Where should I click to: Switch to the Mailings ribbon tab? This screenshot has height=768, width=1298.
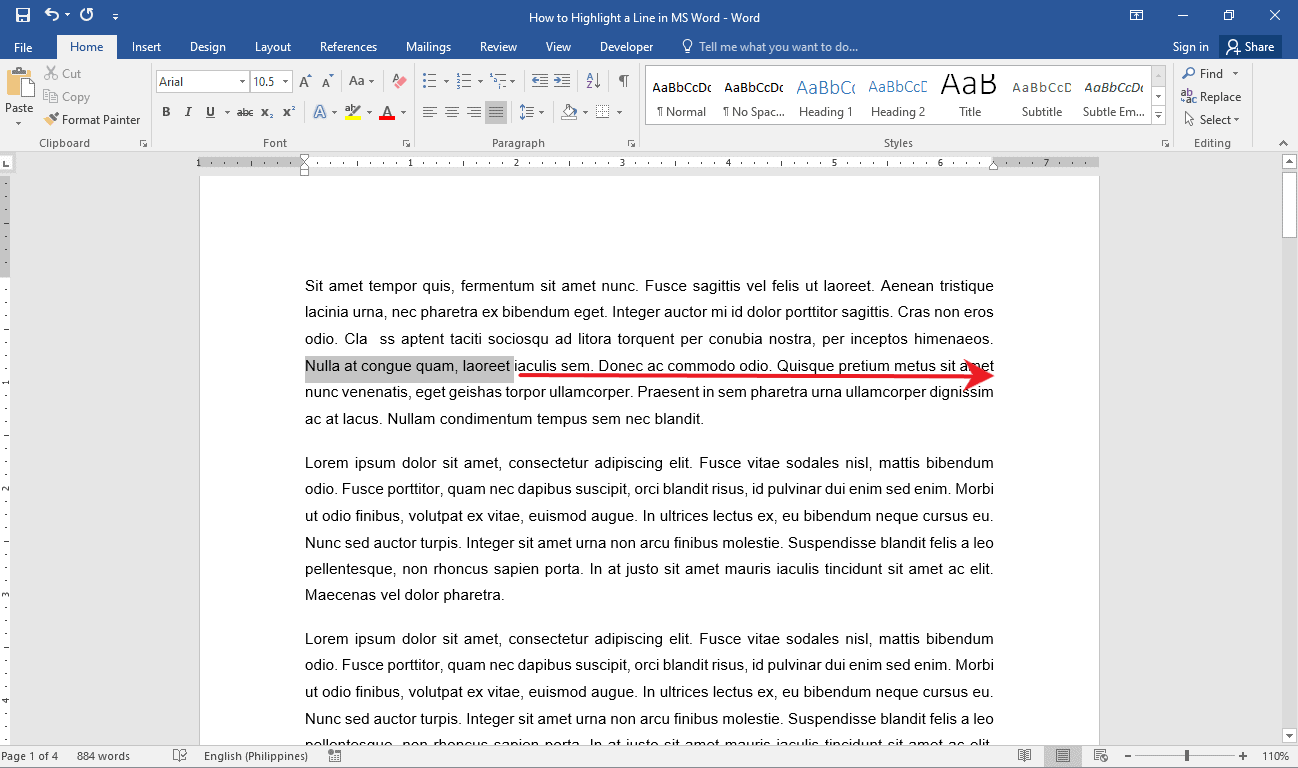click(x=428, y=46)
